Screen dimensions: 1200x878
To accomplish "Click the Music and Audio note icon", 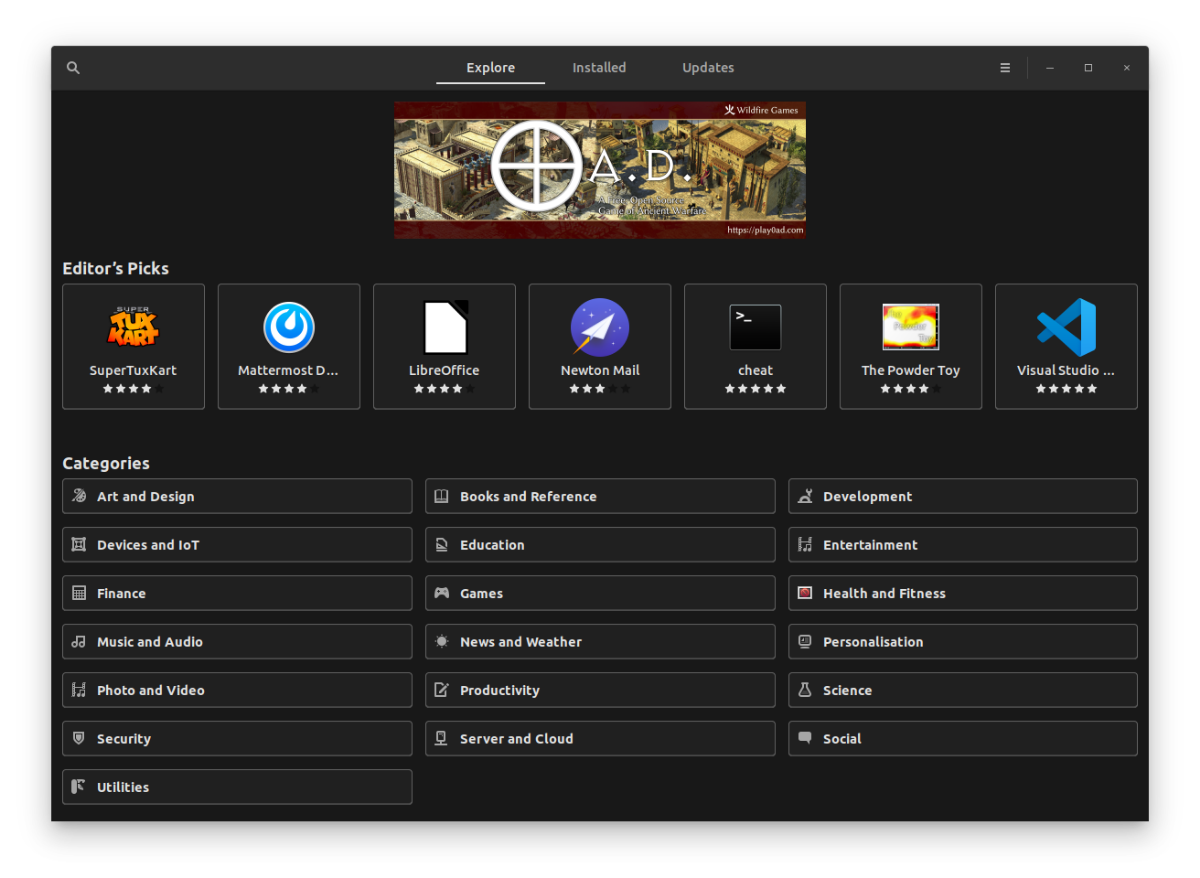I will tap(79, 642).
